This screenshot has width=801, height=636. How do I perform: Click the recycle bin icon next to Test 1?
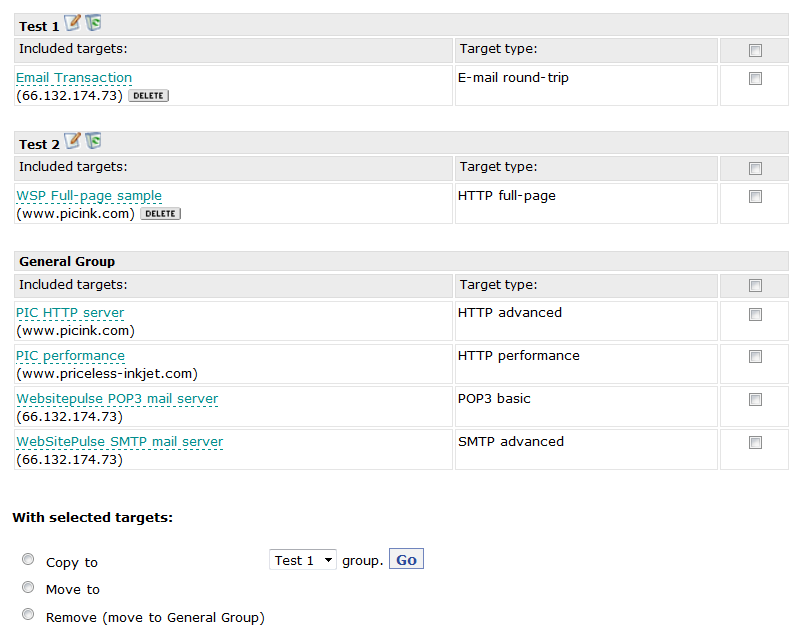(92, 22)
